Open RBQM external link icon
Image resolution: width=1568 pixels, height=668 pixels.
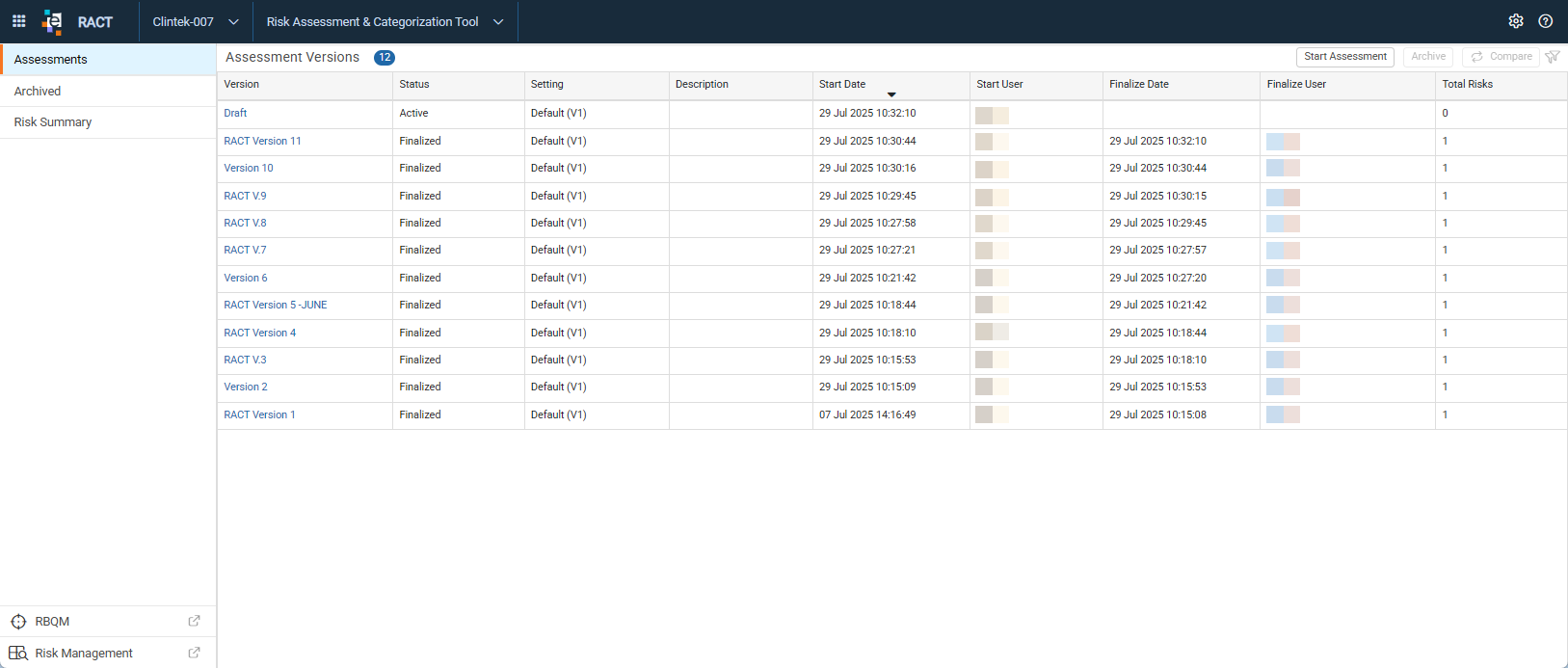(194, 621)
